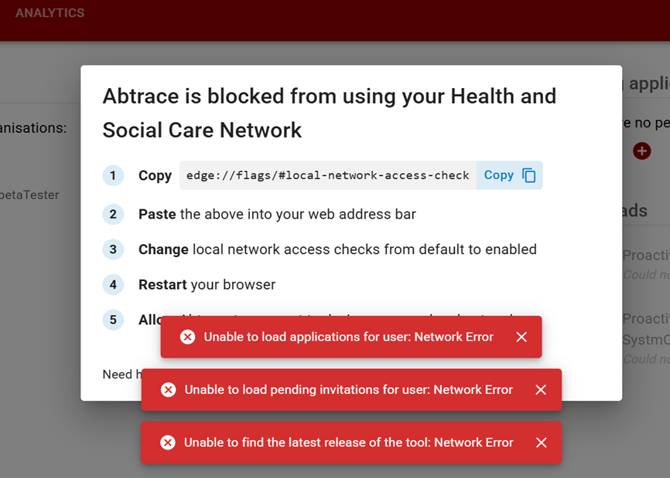The image size is (670, 478).
Task: Click the 'Unable to load pending invitations' message
Action: (x=348, y=390)
